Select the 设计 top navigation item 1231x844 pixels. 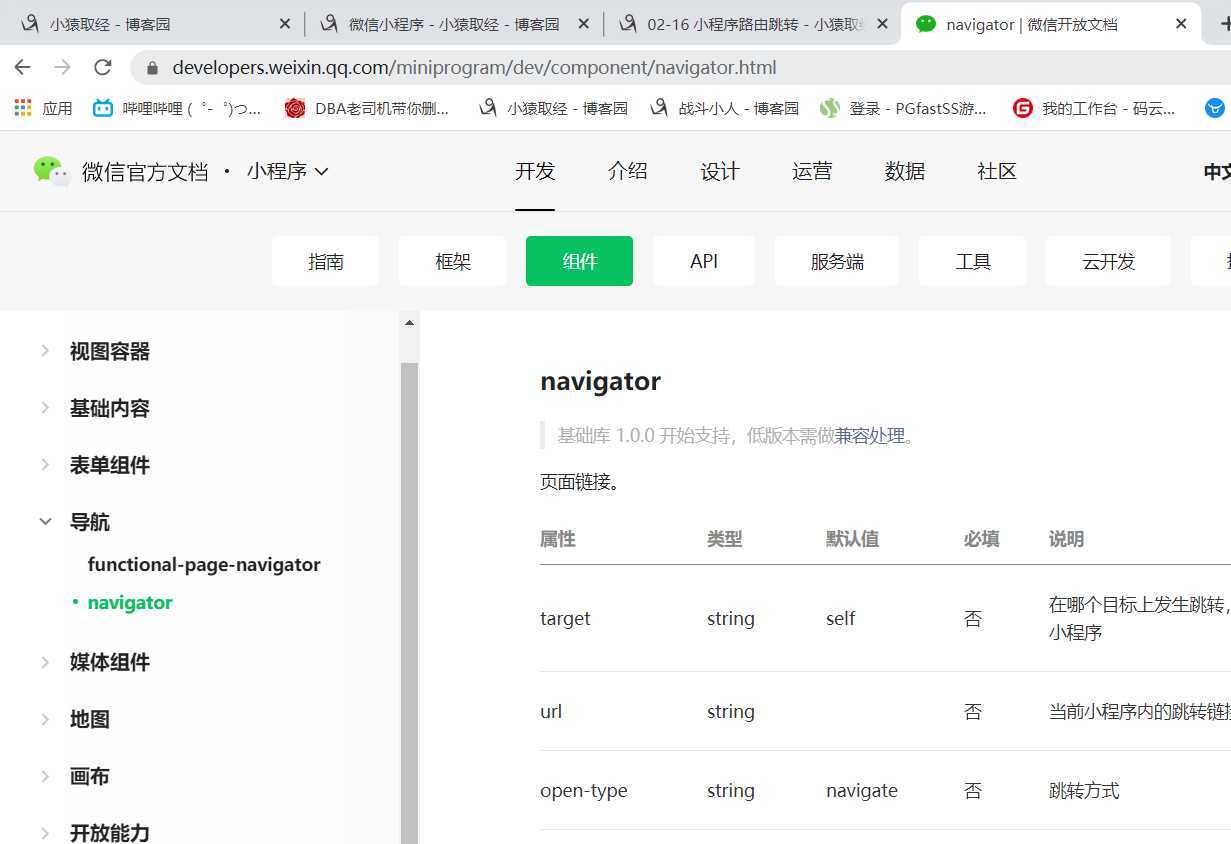(x=720, y=171)
